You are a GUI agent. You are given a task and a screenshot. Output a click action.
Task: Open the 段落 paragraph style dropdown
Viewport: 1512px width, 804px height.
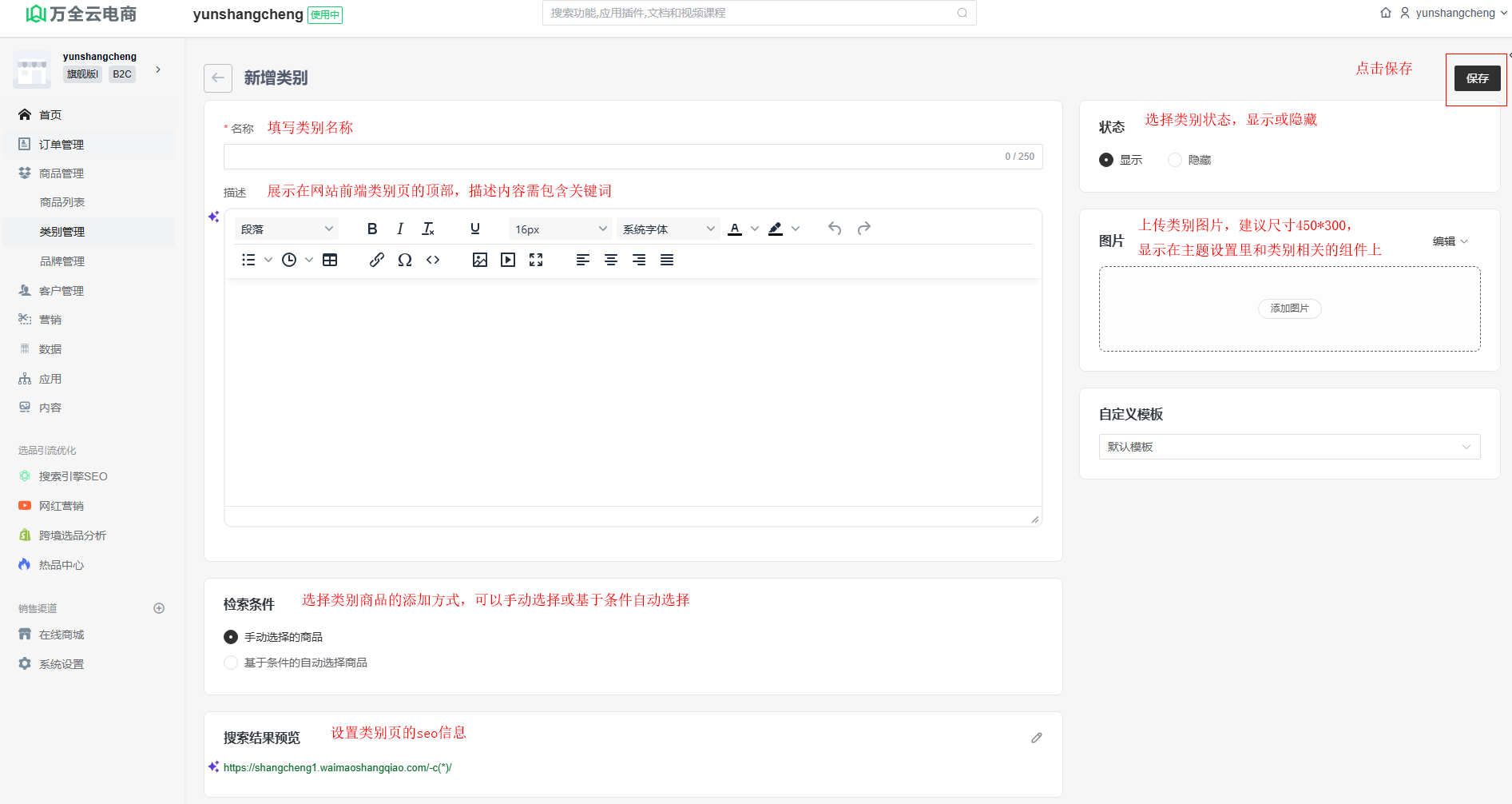point(287,229)
